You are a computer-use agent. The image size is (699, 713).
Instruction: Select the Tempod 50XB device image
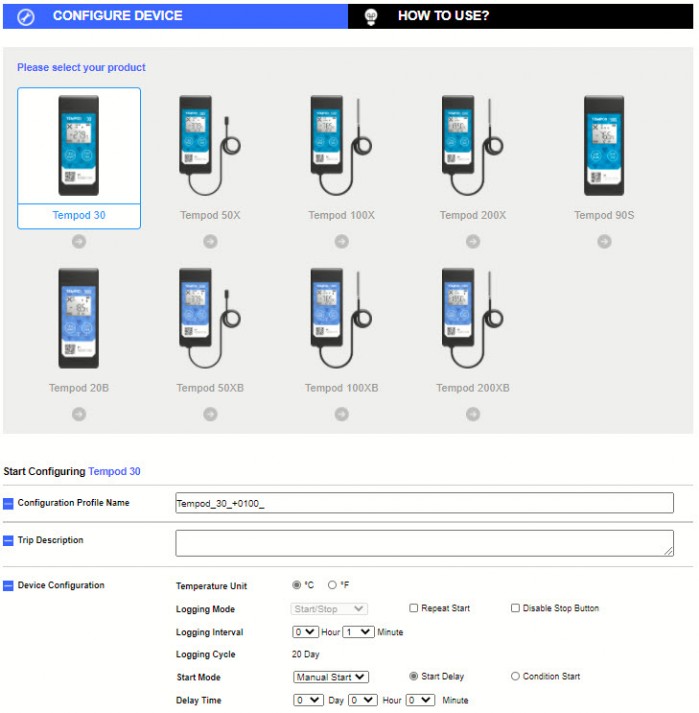(x=210, y=318)
